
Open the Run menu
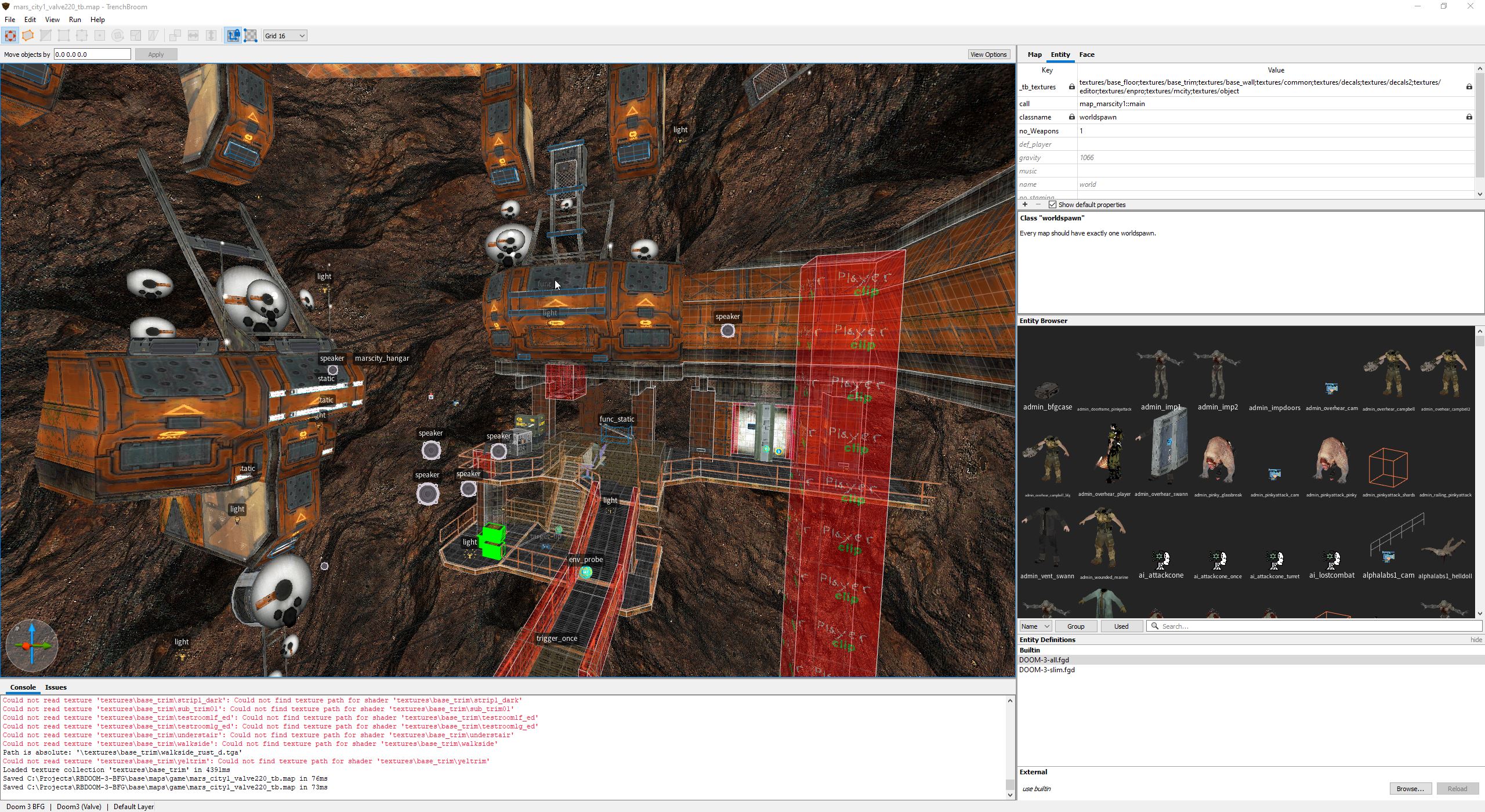tap(75, 20)
